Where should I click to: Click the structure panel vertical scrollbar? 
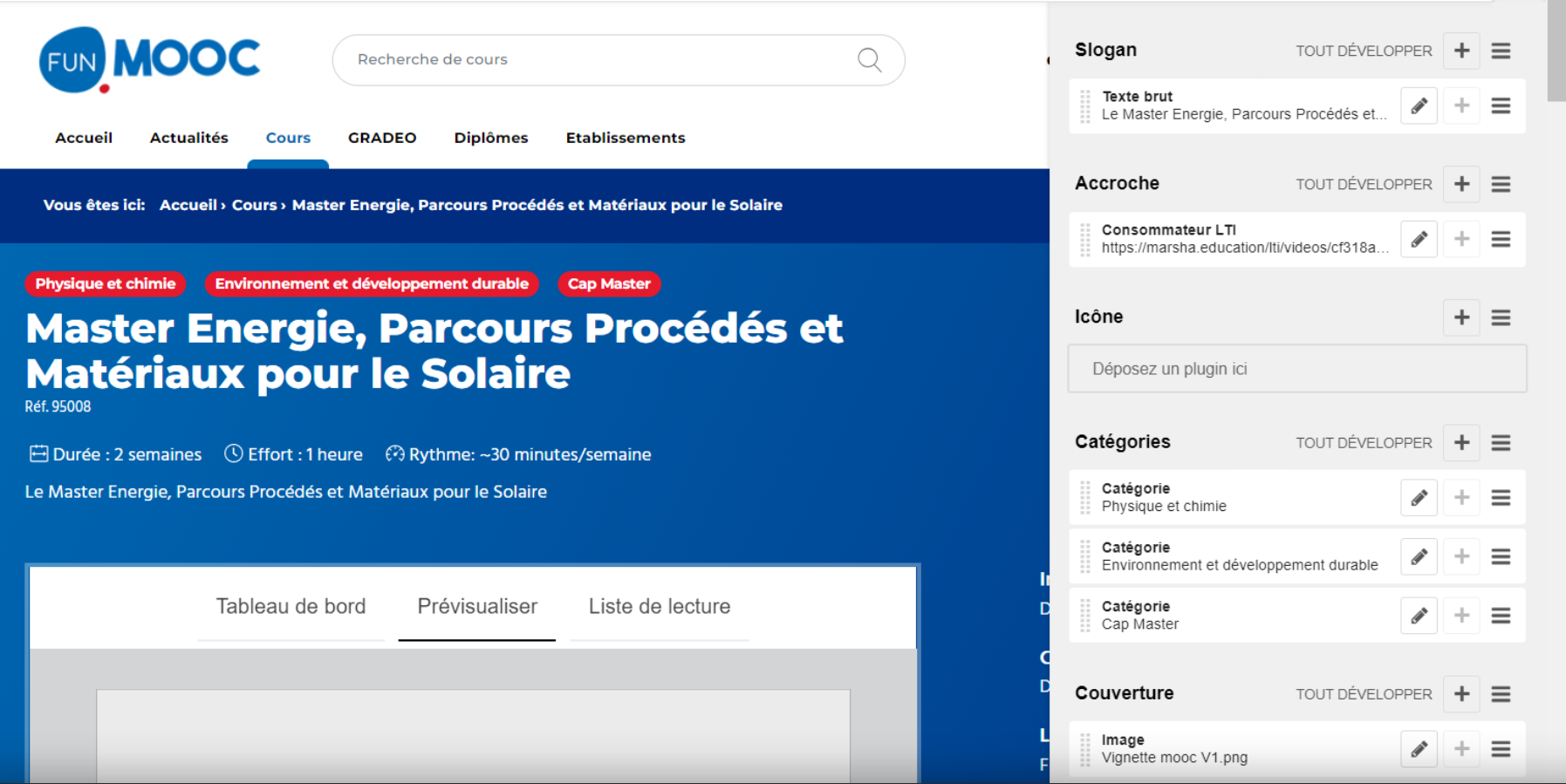tap(1556, 52)
